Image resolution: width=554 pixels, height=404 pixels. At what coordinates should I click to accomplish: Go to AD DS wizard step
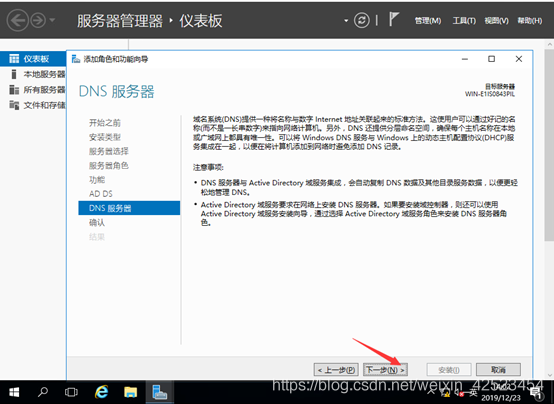coord(101,194)
